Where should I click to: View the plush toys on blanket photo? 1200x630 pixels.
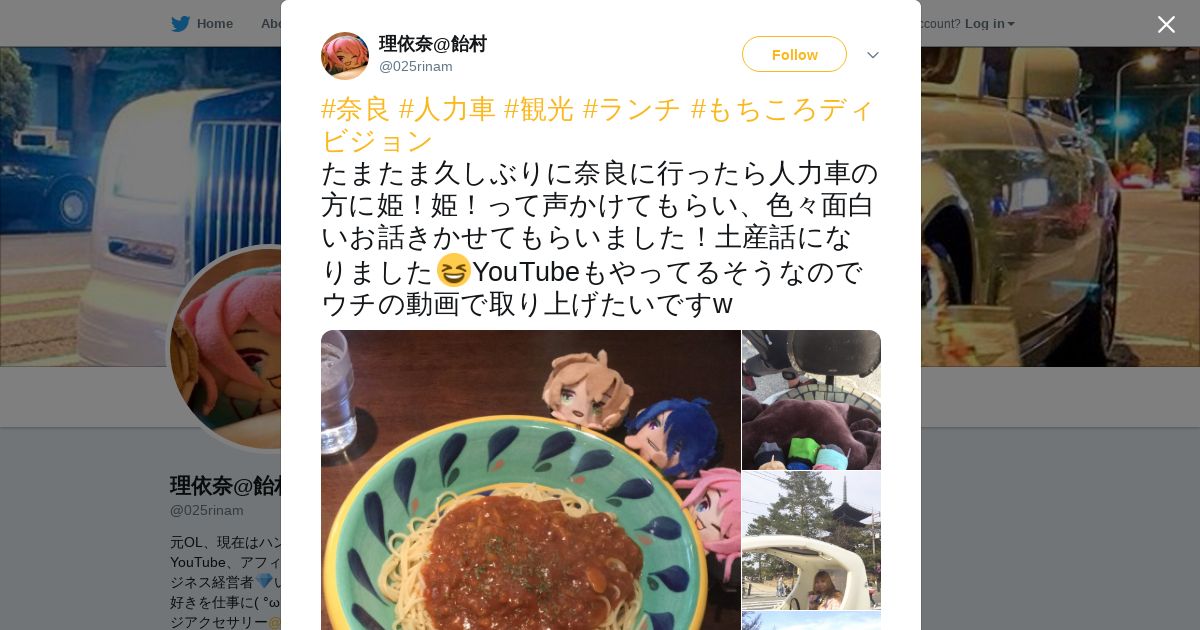811,400
